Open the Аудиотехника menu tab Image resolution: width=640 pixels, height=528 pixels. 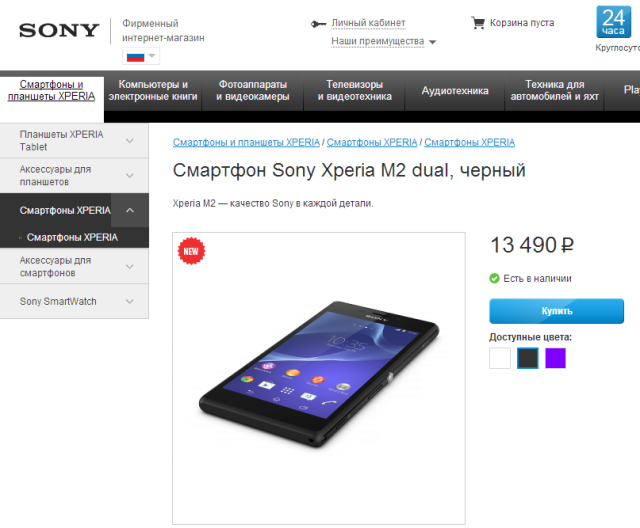click(455, 91)
